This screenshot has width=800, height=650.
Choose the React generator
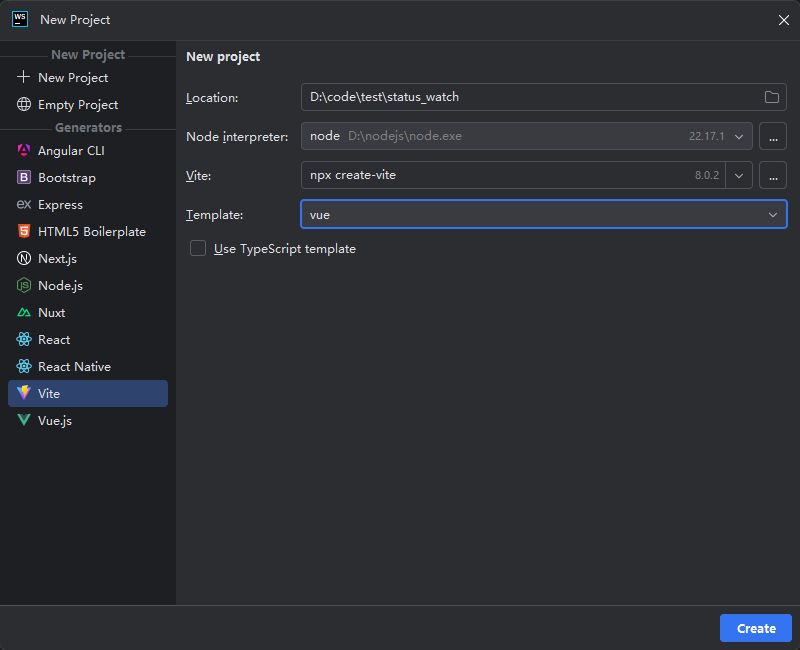coord(88,340)
